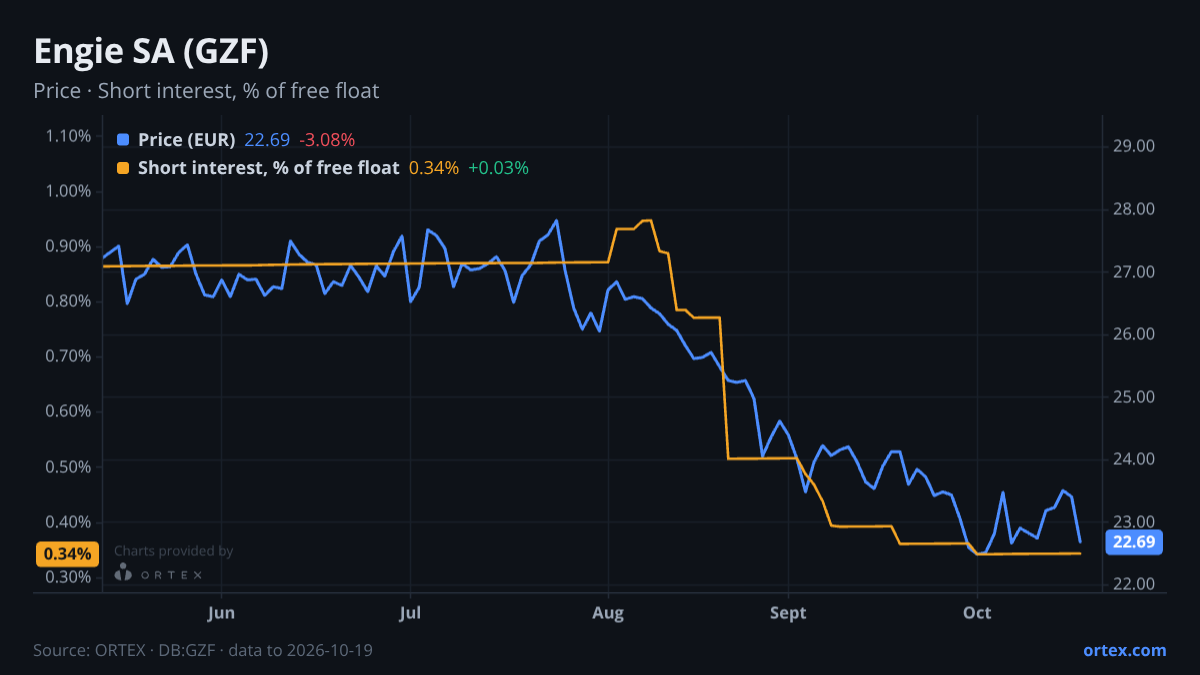Click the 0.80% left axis label
This screenshot has height=675, width=1200.
68,301
